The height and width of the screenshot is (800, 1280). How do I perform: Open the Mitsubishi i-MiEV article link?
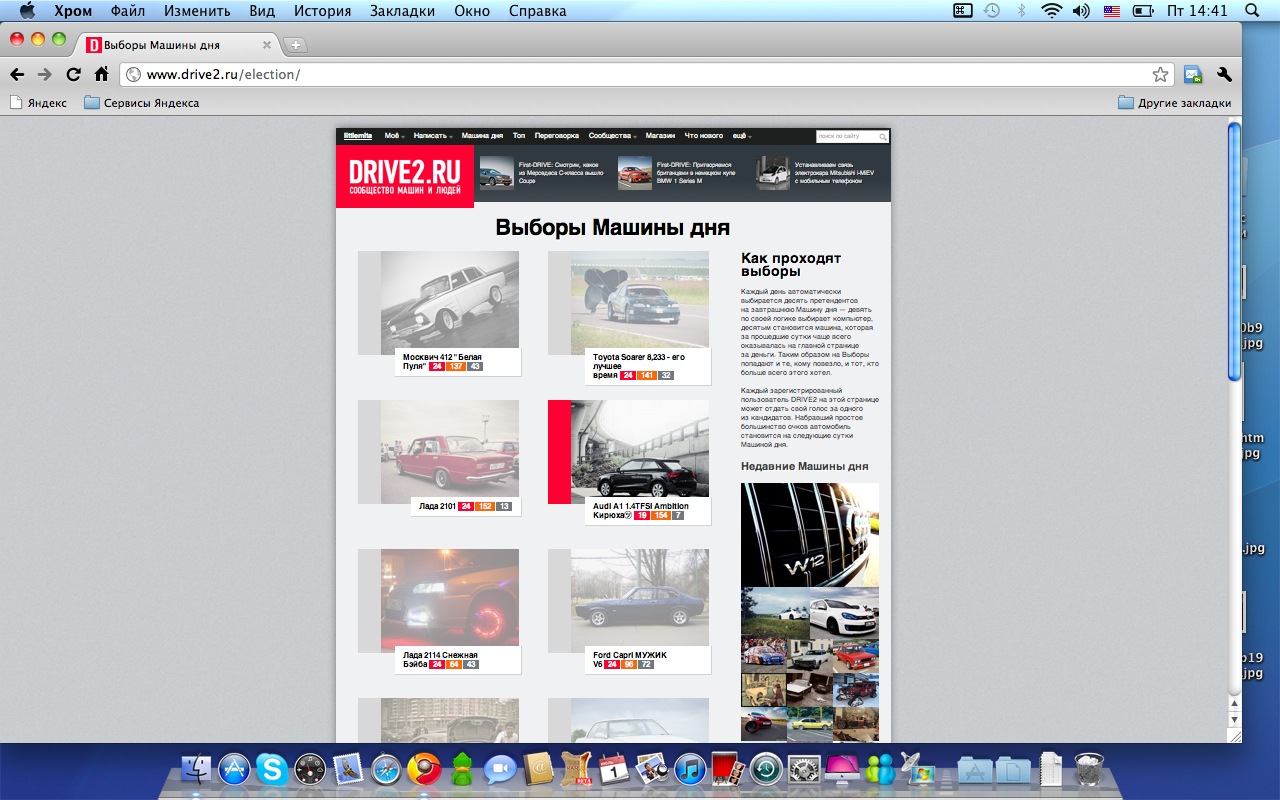(835, 173)
